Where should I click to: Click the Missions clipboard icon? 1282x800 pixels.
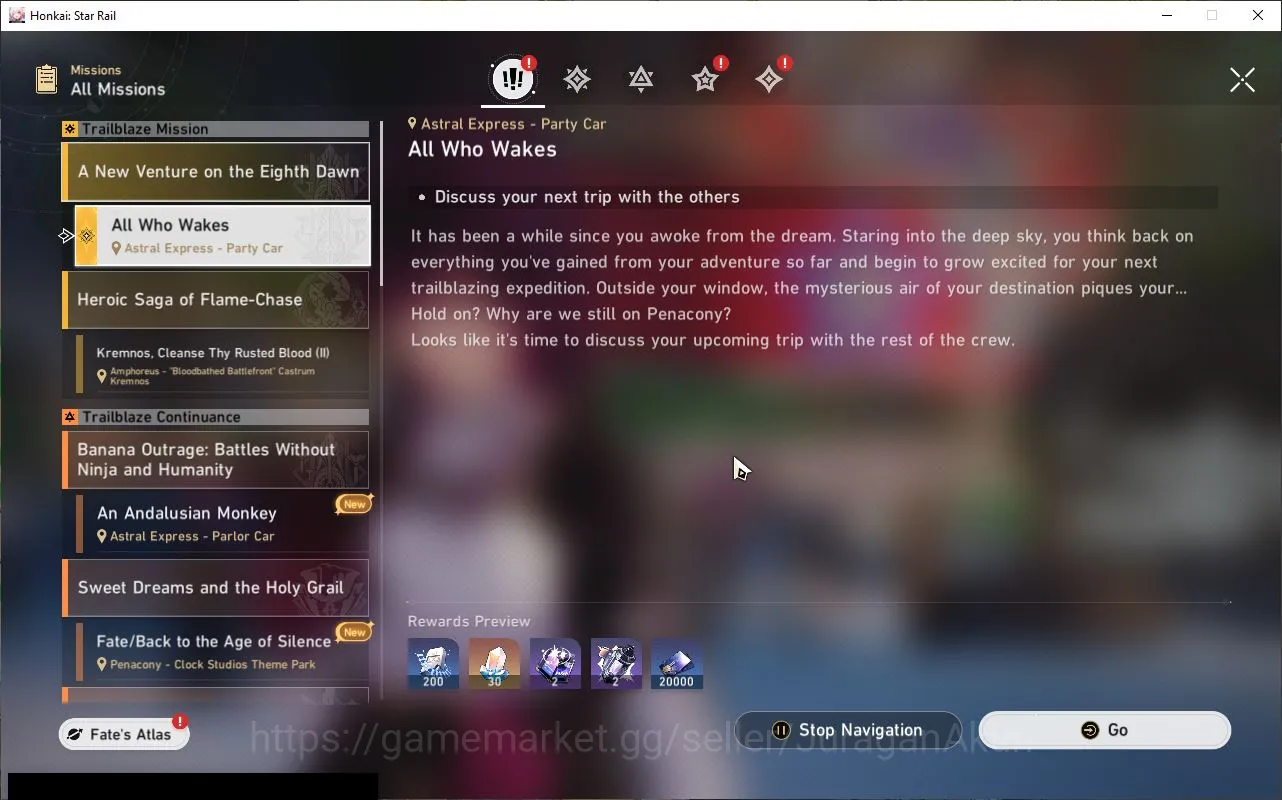46,80
